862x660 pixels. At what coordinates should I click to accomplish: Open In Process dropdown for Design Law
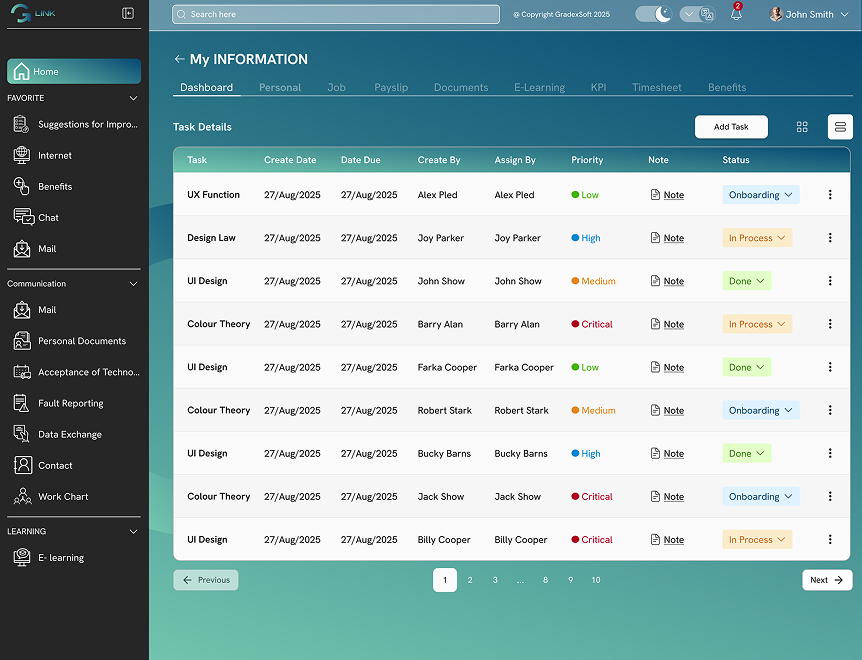(757, 237)
